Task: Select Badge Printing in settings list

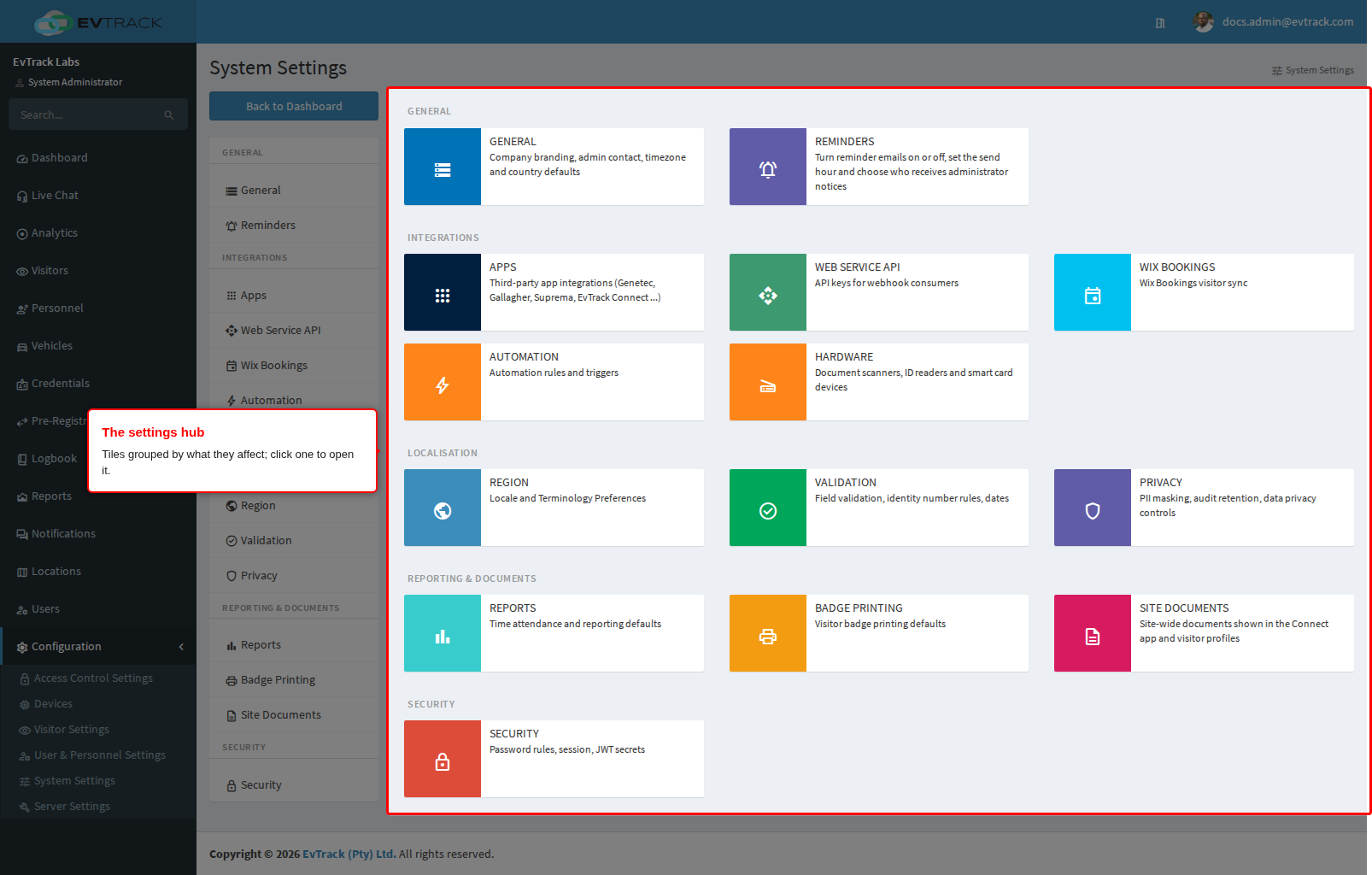Action: (294, 680)
